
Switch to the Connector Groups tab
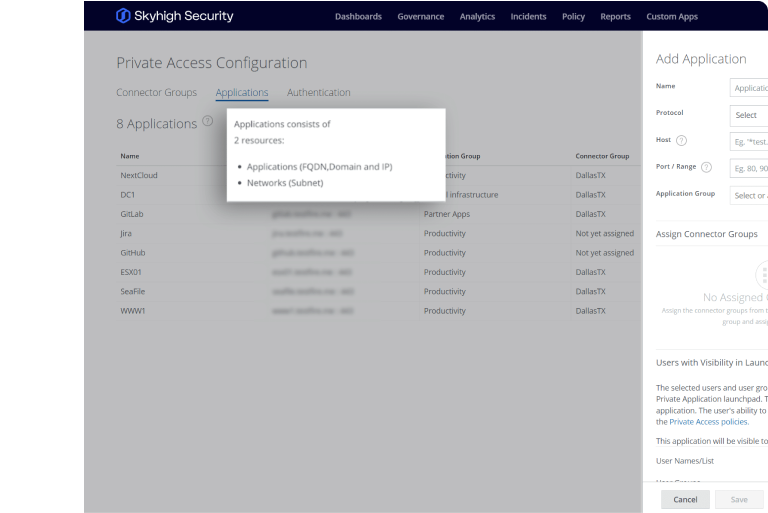pos(156,92)
